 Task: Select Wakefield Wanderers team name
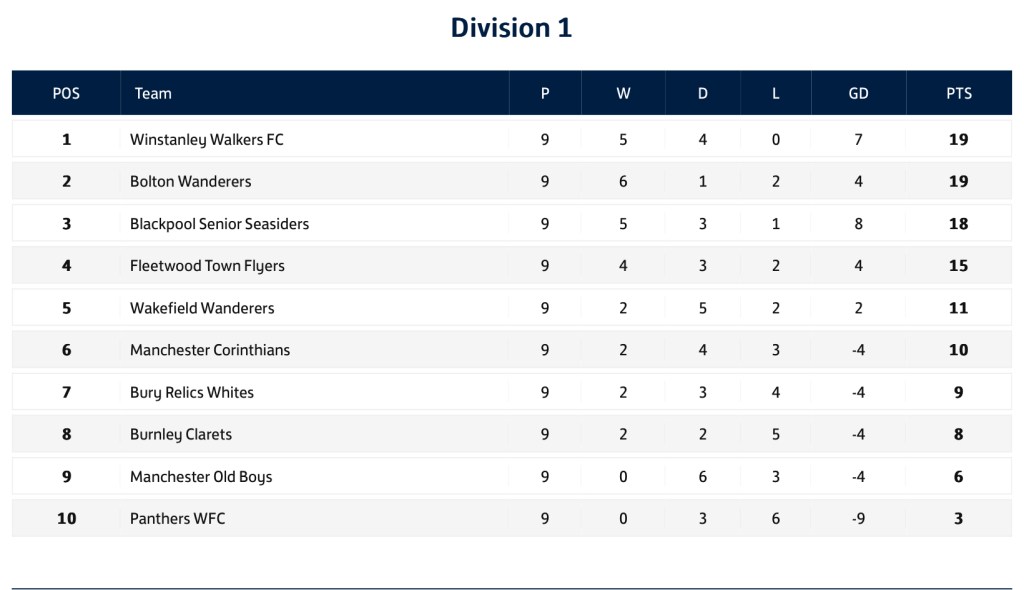[x=202, y=308]
